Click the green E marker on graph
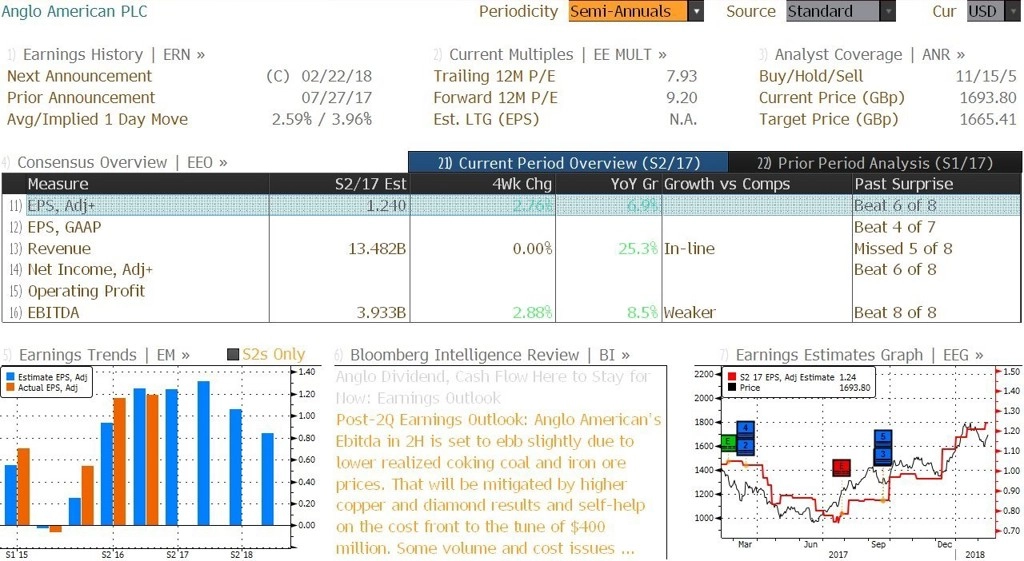Viewport: 1024px width, 561px height. pos(728,442)
